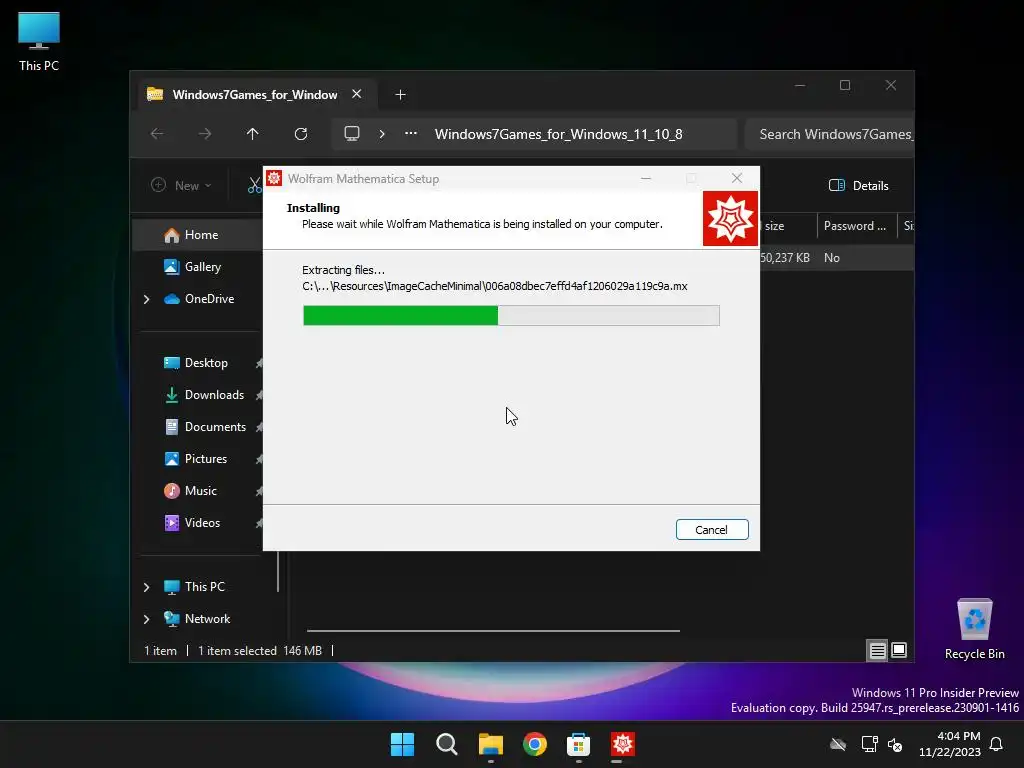This screenshot has height=768, width=1024.
Task: Cancel the Wolfram Mathematica installation
Action: coord(712,530)
